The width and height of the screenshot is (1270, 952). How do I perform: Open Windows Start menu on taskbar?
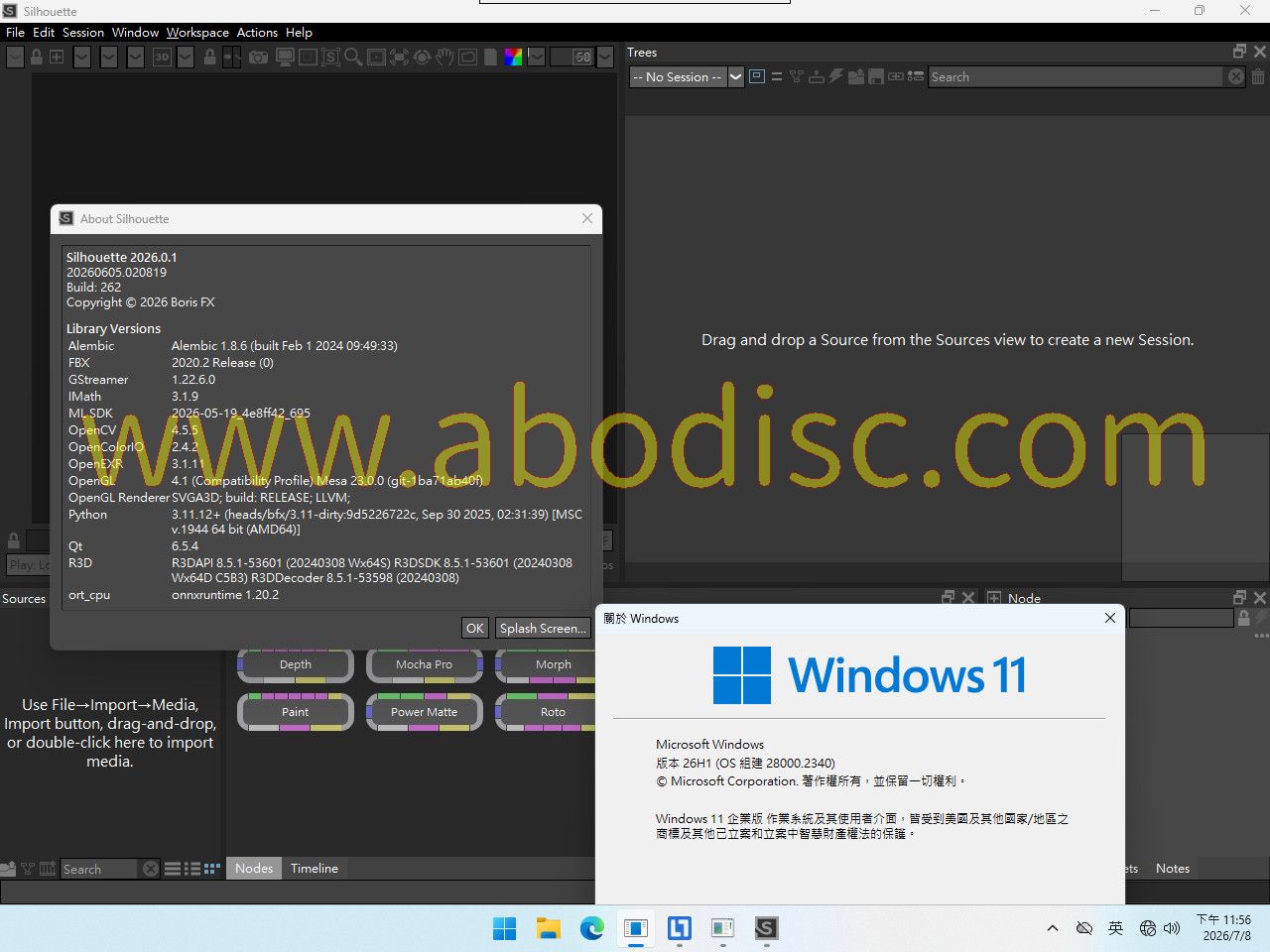(x=505, y=928)
